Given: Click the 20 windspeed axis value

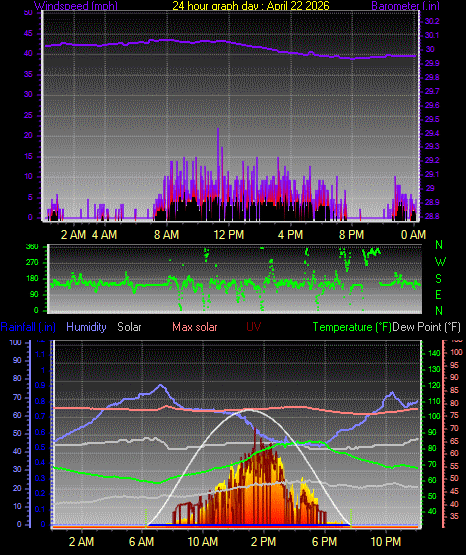Looking at the screenshot, I should 28,135.
